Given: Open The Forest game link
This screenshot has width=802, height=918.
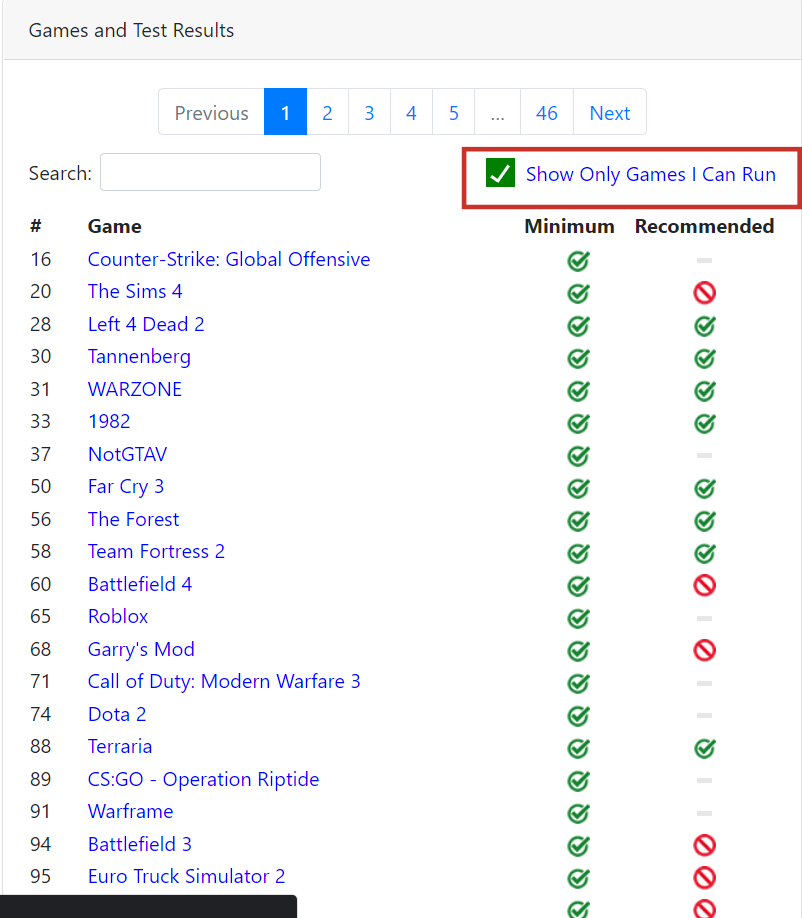Looking at the screenshot, I should point(133,519).
